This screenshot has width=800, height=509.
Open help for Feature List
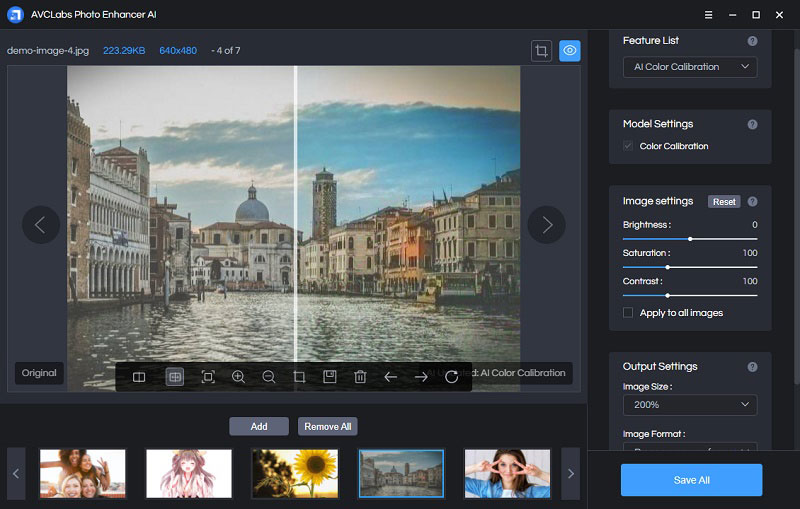click(x=752, y=41)
